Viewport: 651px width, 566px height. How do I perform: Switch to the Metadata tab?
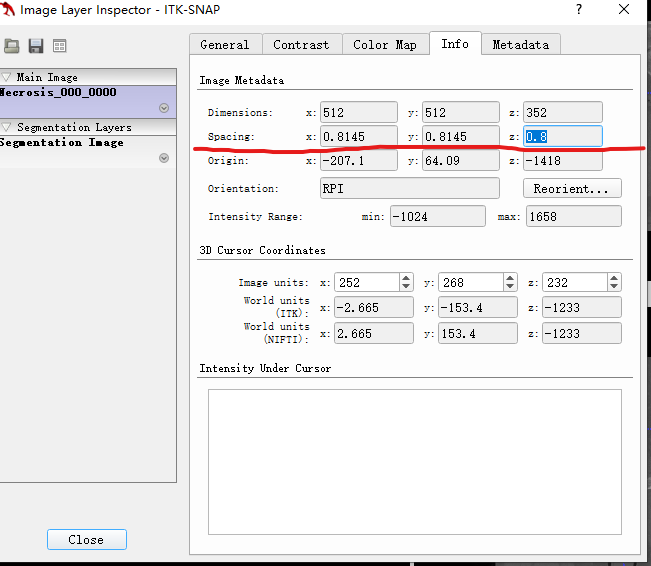pyautogui.click(x=521, y=44)
